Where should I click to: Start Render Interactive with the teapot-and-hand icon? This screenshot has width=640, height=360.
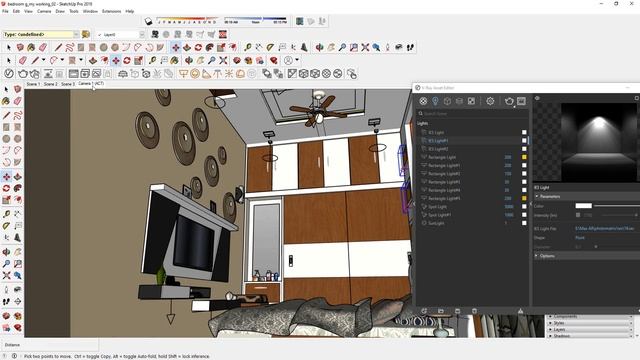(35, 74)
